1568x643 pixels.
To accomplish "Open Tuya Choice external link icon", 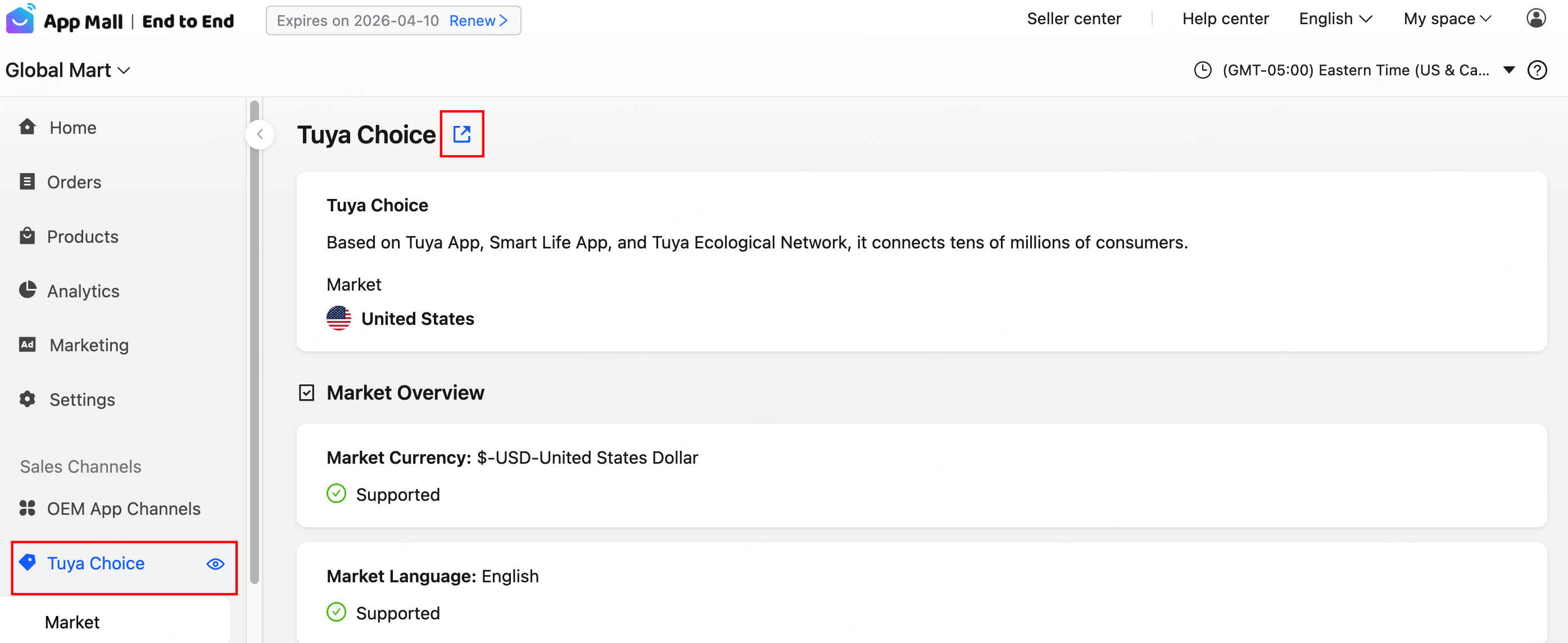I will 462,134.
